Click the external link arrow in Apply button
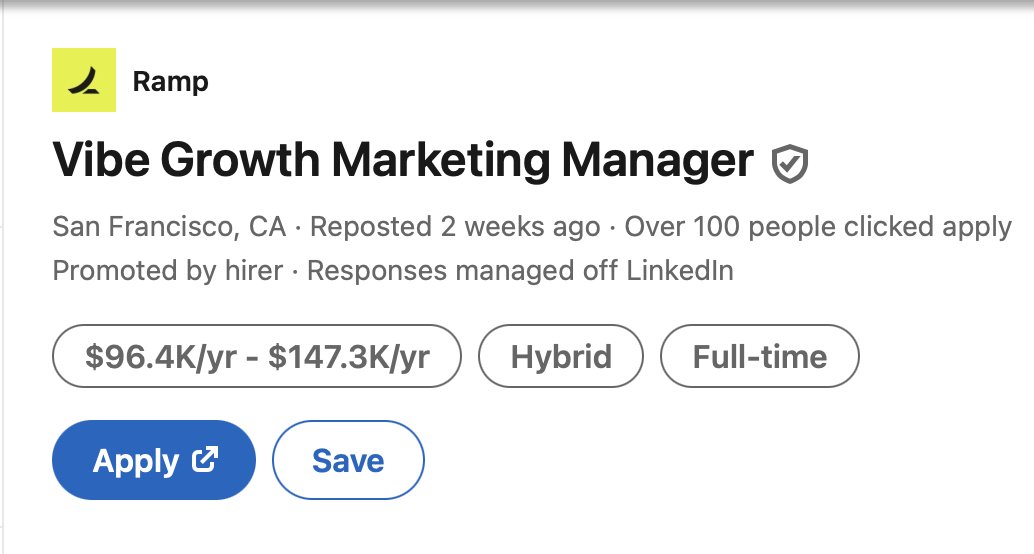Viewport: 1034px width, 554px height. pos(206,460)
